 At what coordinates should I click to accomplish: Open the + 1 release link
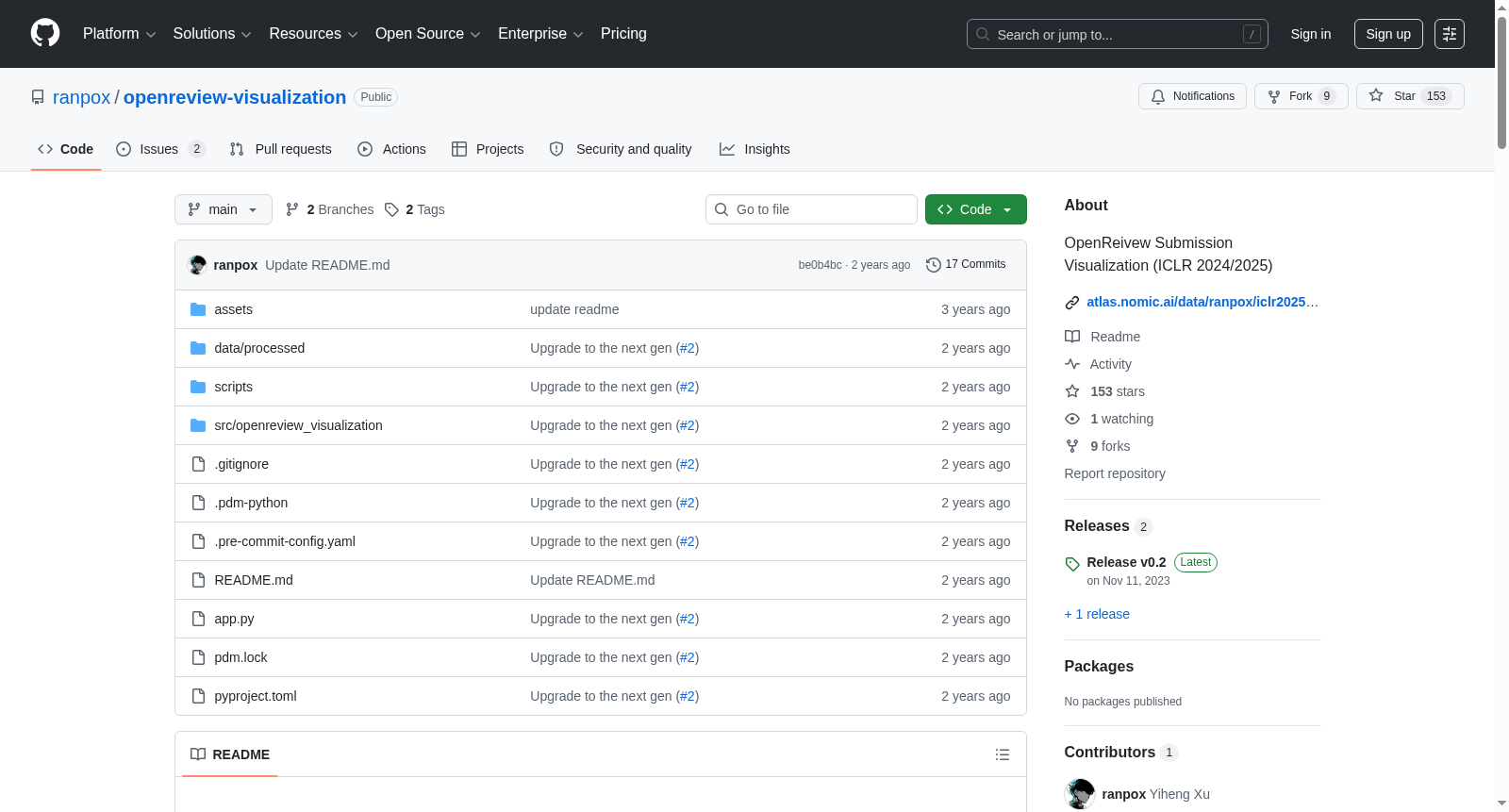(x=1097, y=614)
